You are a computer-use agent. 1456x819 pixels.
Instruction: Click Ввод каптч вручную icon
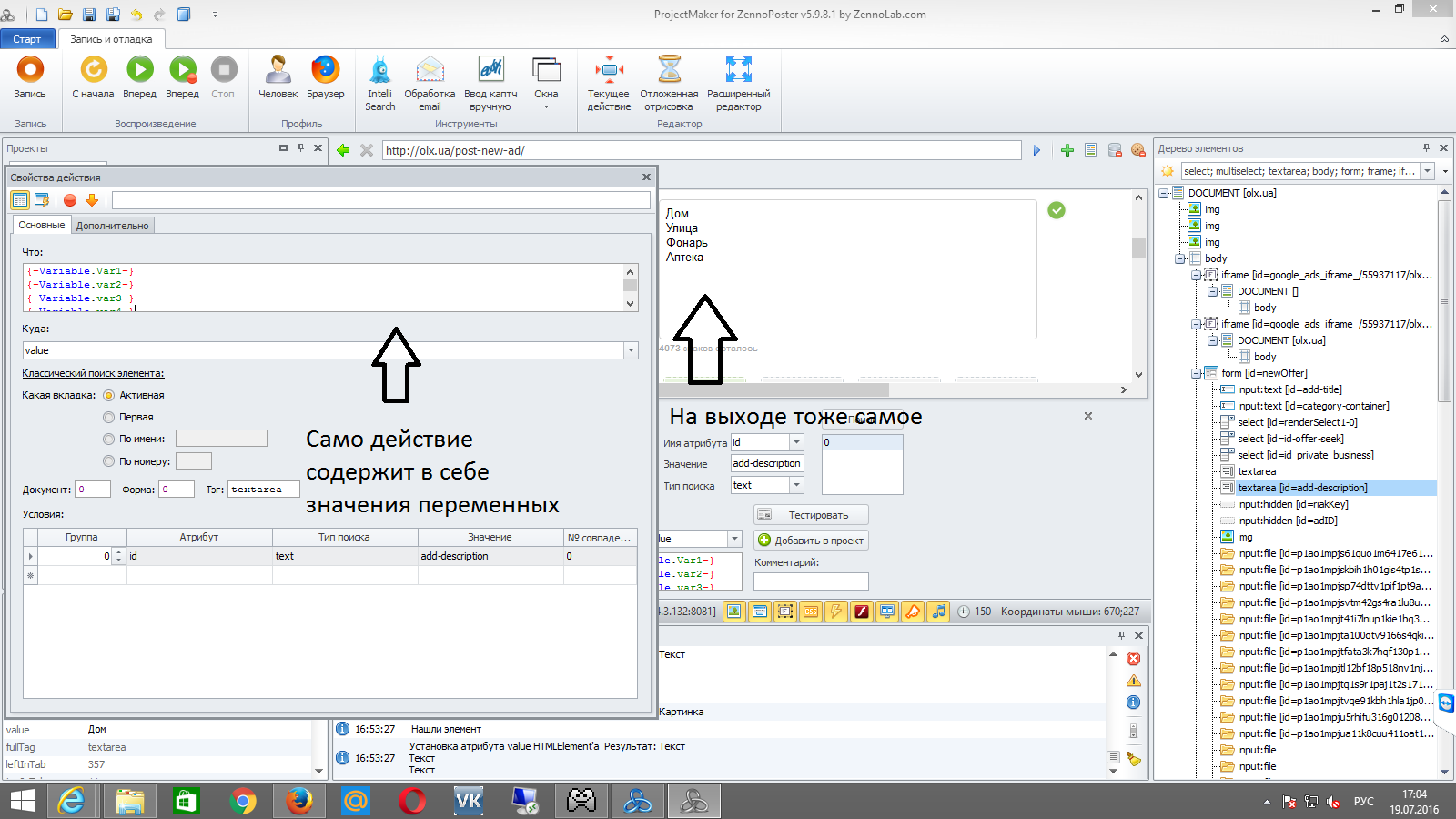coord(490,70)
